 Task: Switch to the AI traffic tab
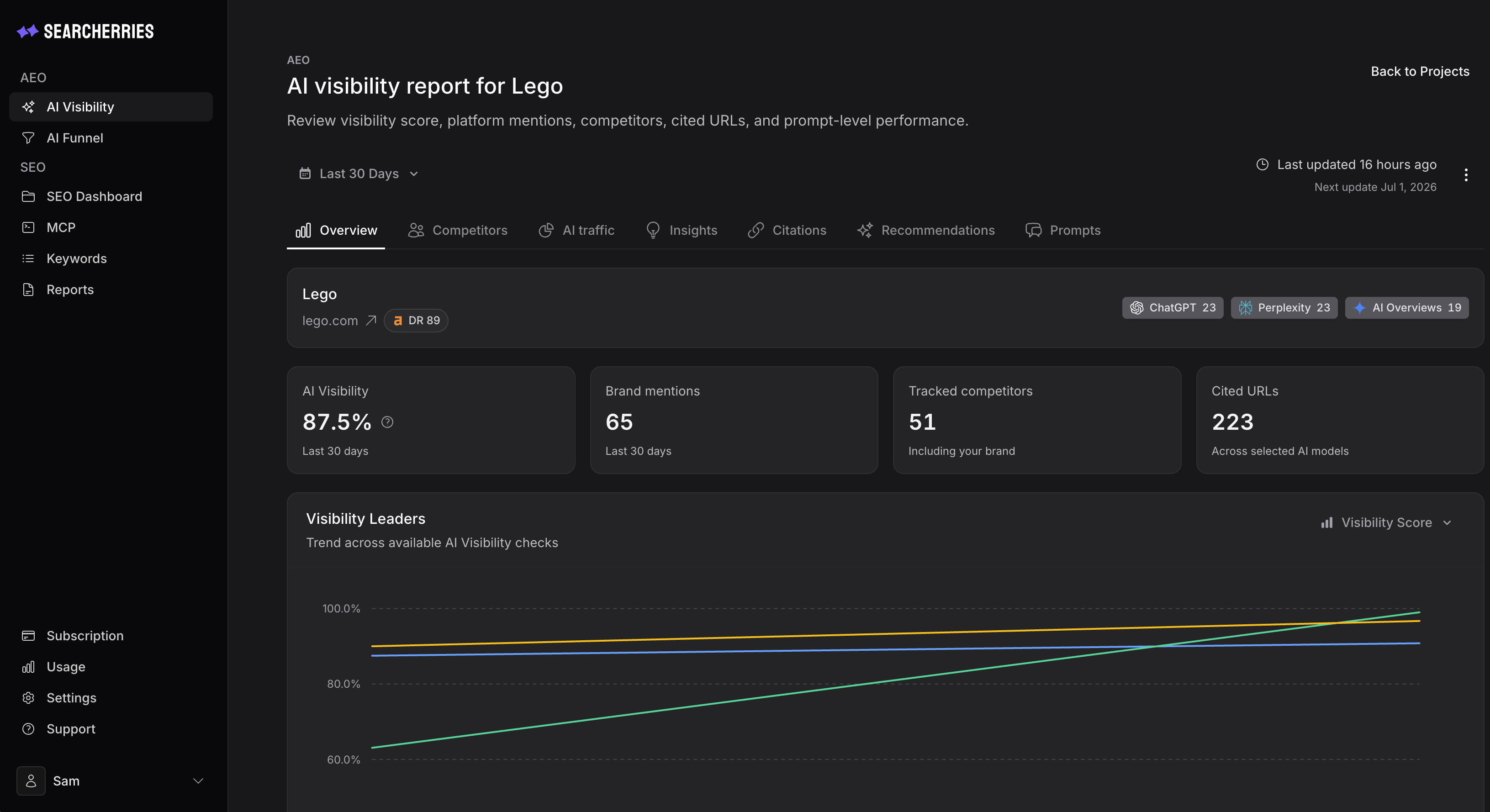point(576,231)
